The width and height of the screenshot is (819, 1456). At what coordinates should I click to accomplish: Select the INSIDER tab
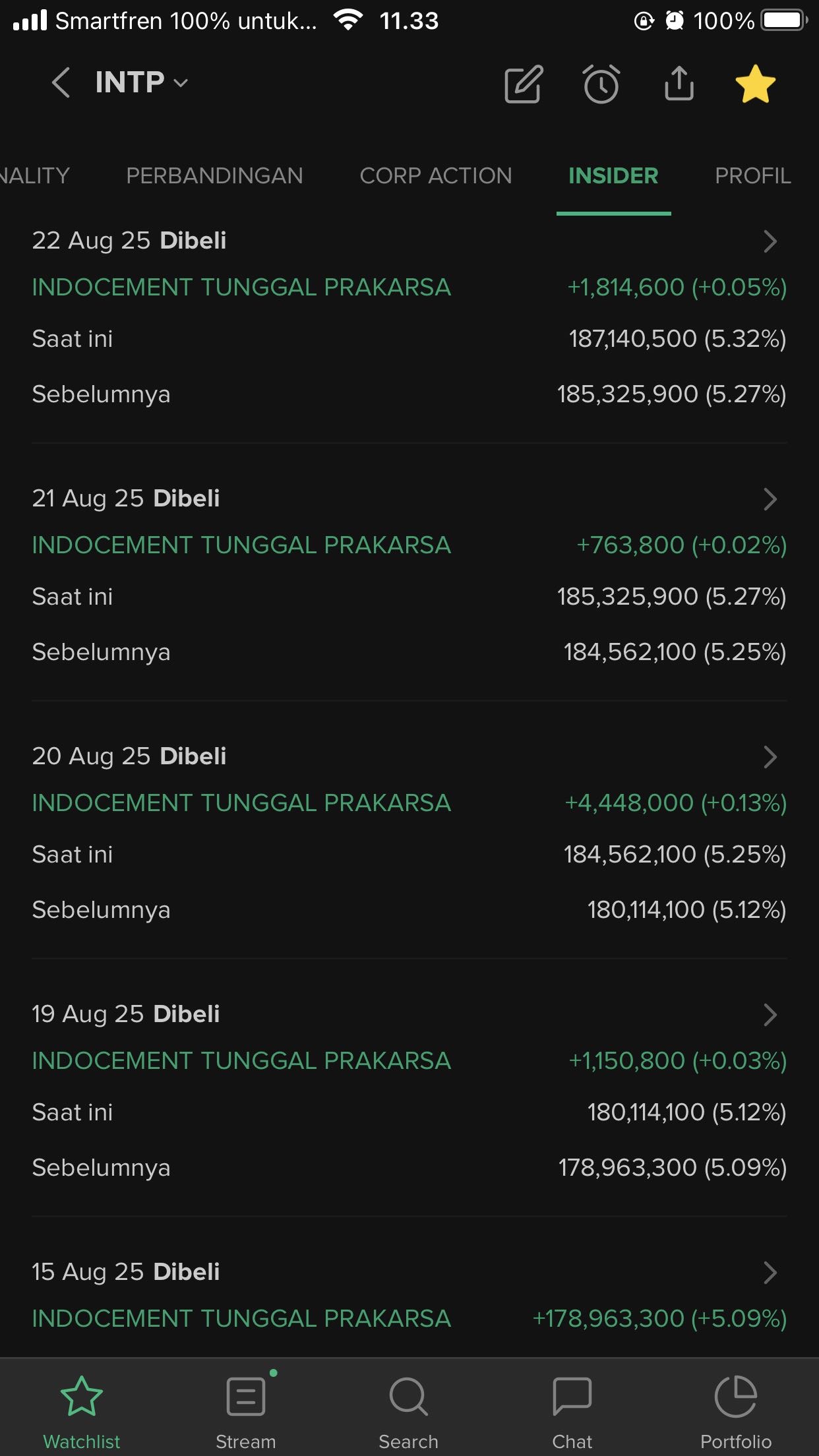[x=613, y=176]
